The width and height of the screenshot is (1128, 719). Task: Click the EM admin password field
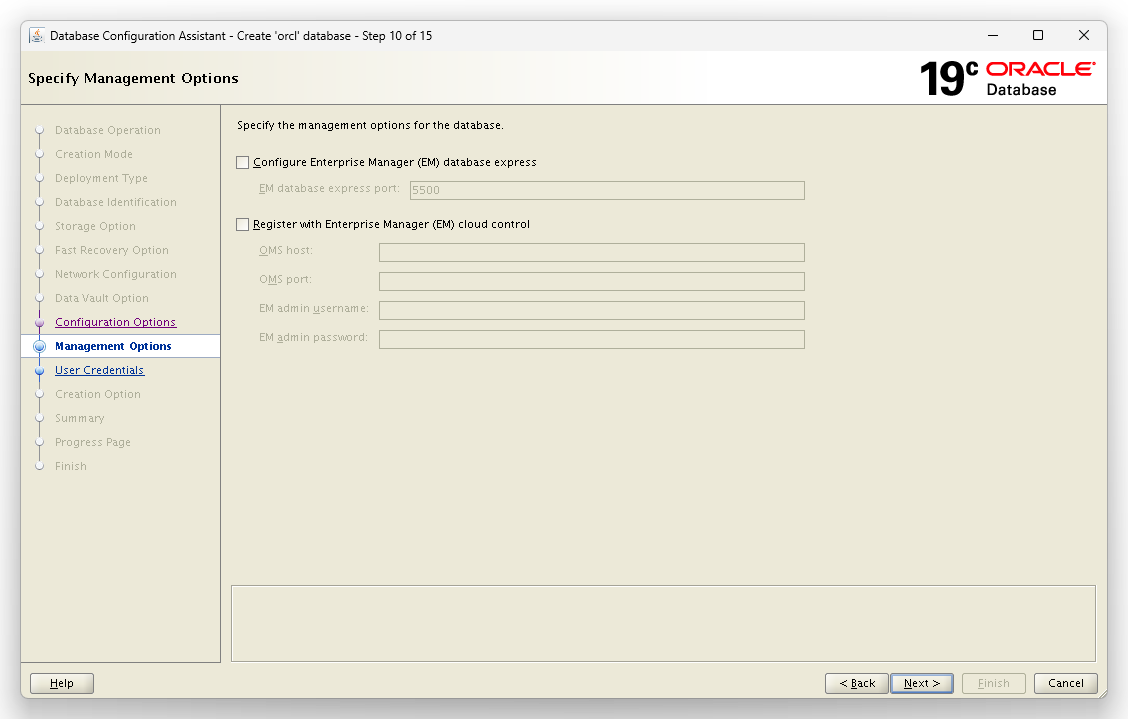click(x=591, y=339)
